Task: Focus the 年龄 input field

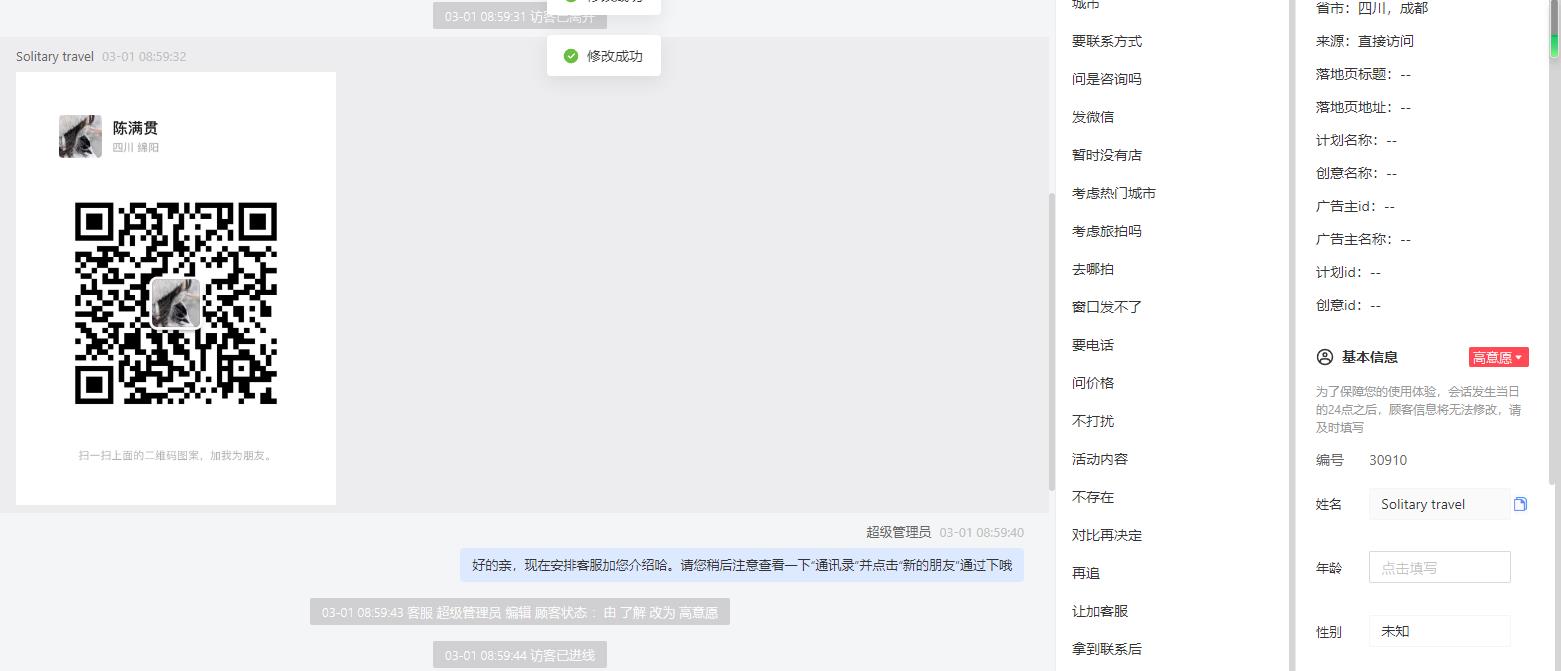Action: click(1439, 567)
